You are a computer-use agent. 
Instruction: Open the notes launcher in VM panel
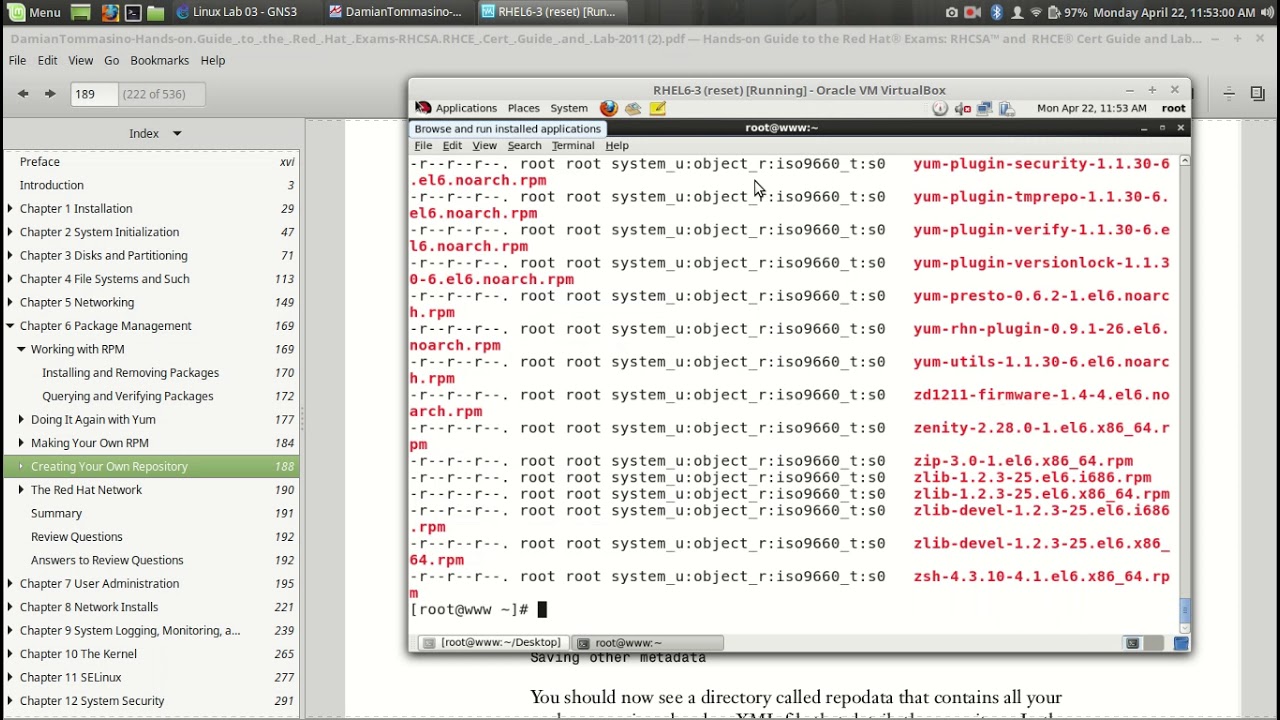pyautogui.click(x=657, y=108)
